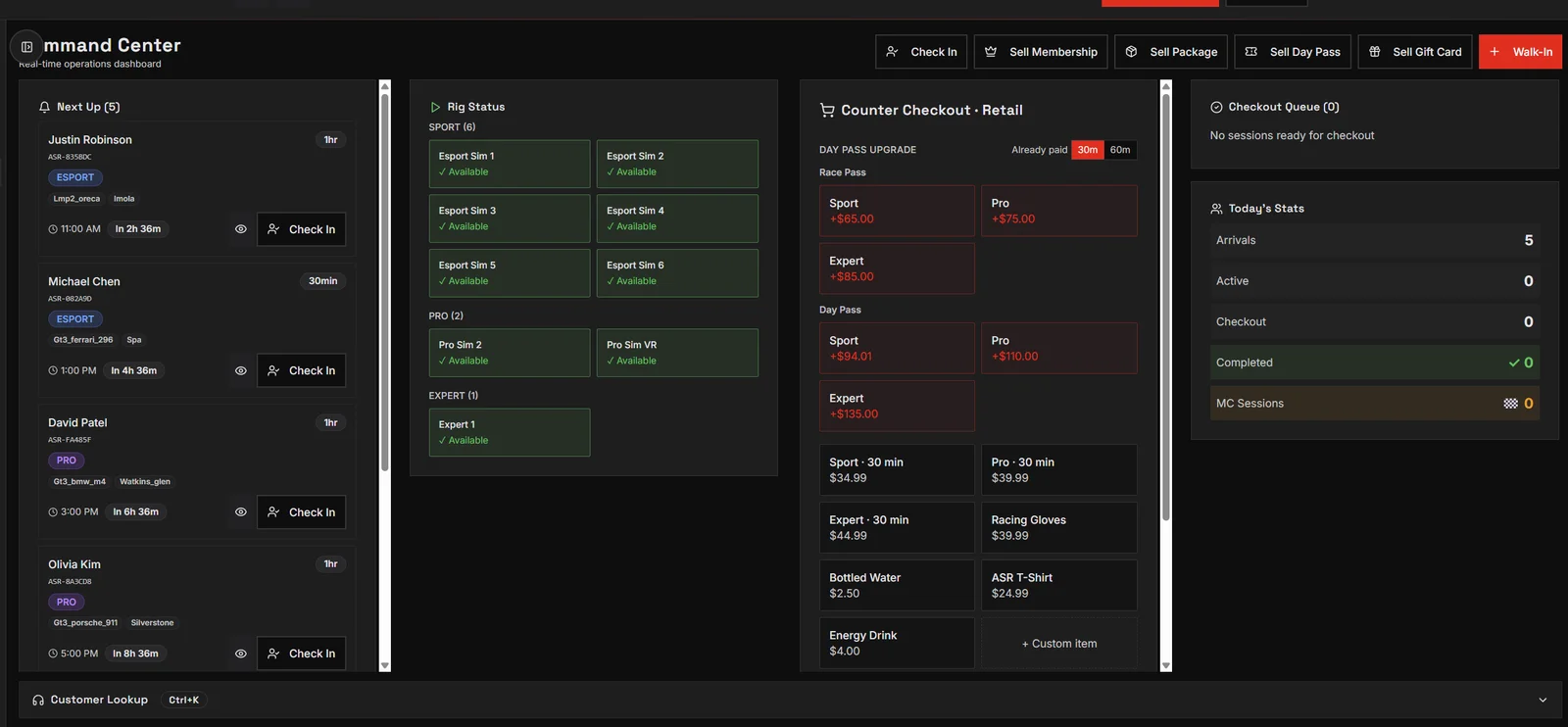Click the Rig Status play icon
This screenshot has height=727, width=1568.
435,107
